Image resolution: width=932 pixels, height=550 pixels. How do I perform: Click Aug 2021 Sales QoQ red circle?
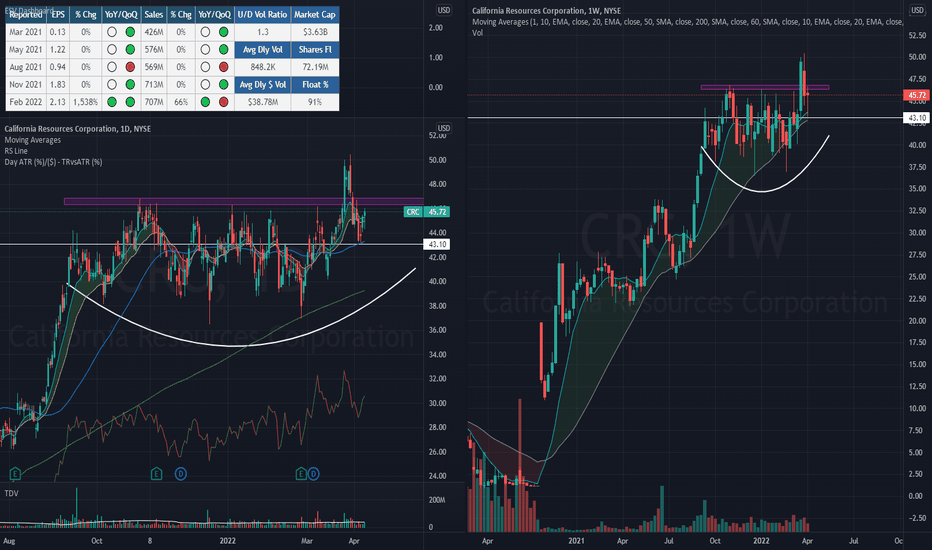tap(223, 67)
